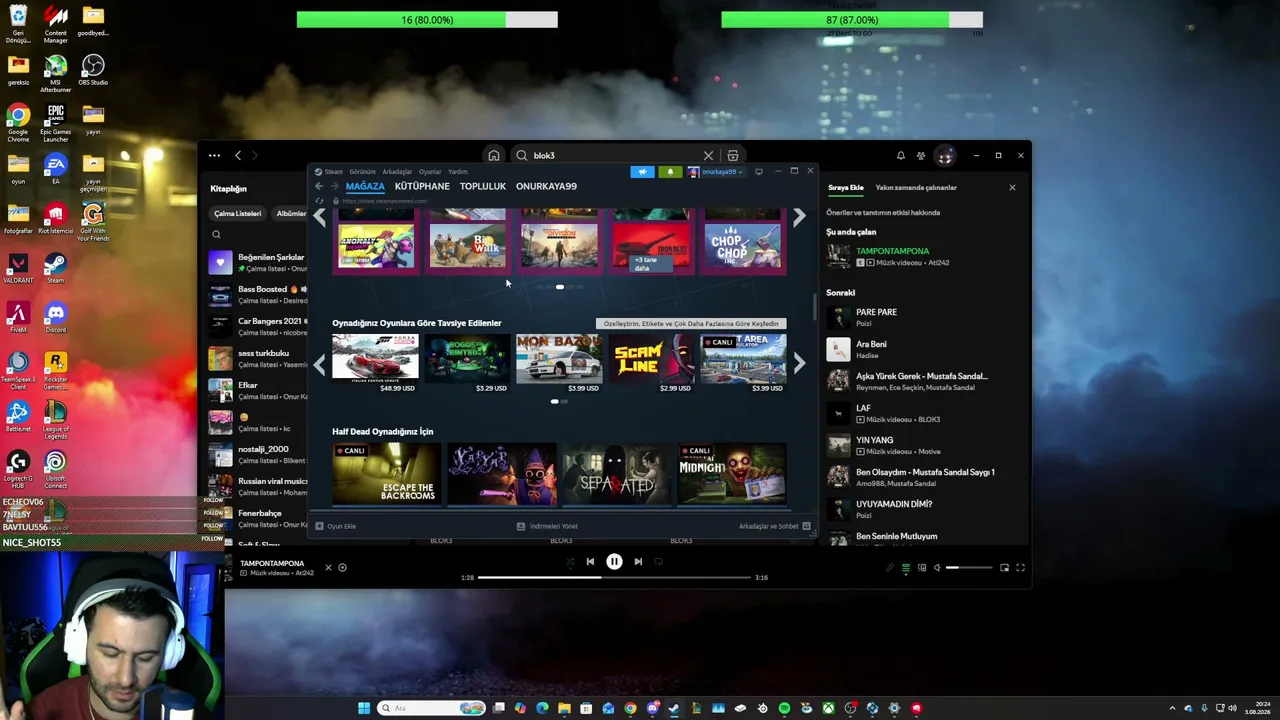
Task: Open Spotify friend activity icon
Action: (x=921, y=155)
